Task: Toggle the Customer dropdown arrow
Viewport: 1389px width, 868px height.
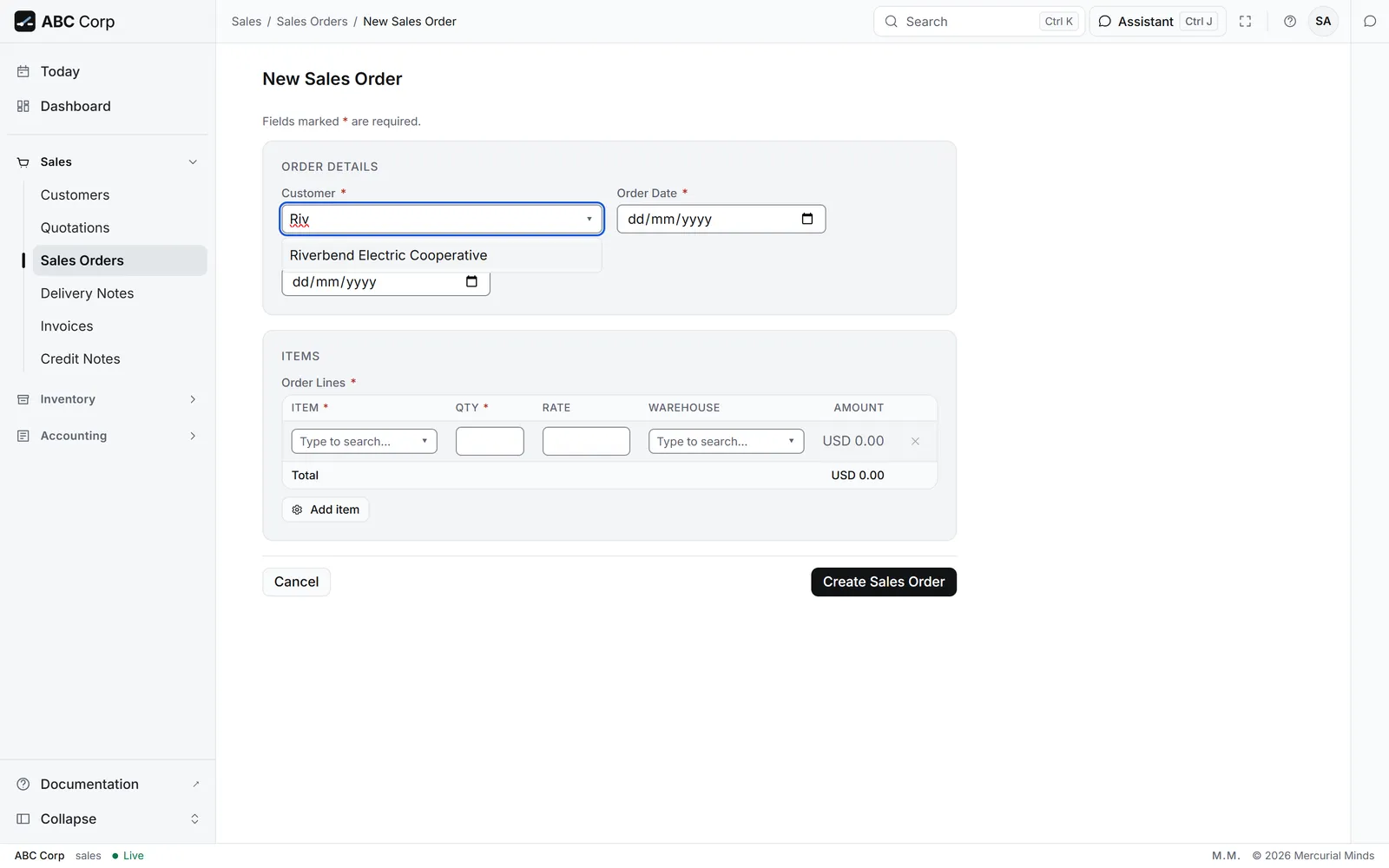Action: (x=589, y=219)
